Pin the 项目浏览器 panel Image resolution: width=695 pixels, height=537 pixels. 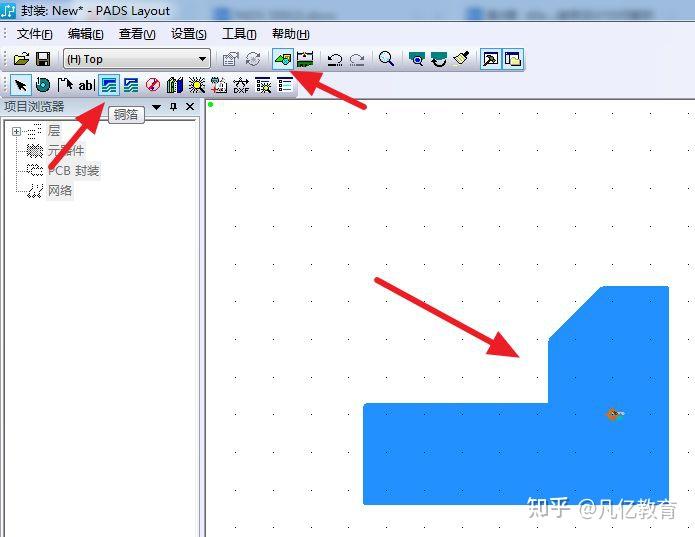(174, 107)
